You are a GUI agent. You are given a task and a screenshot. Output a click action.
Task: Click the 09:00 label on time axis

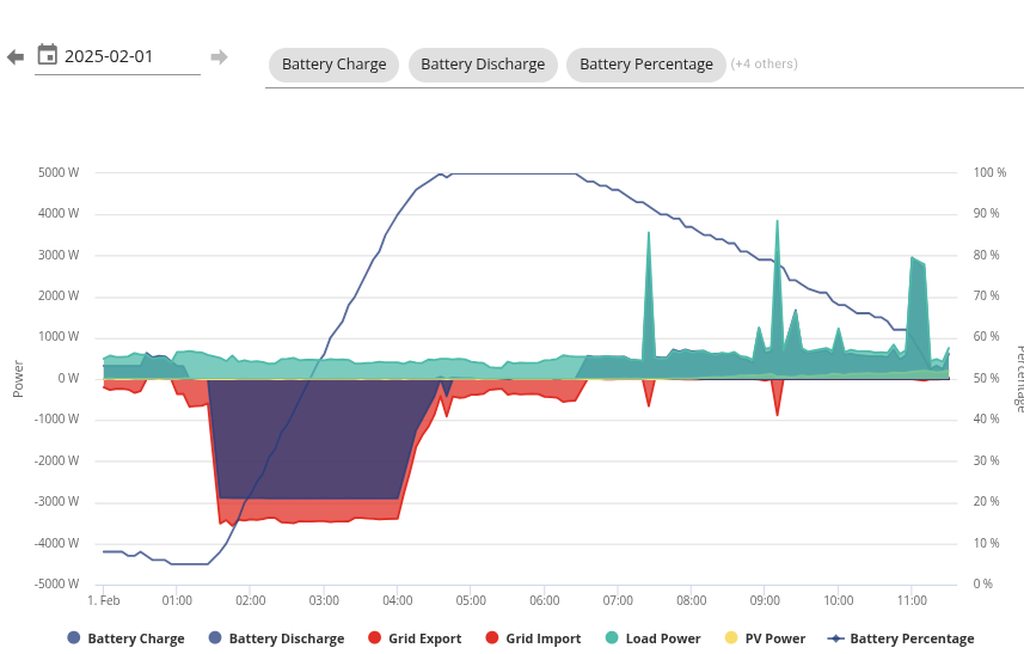pos(765,601)
